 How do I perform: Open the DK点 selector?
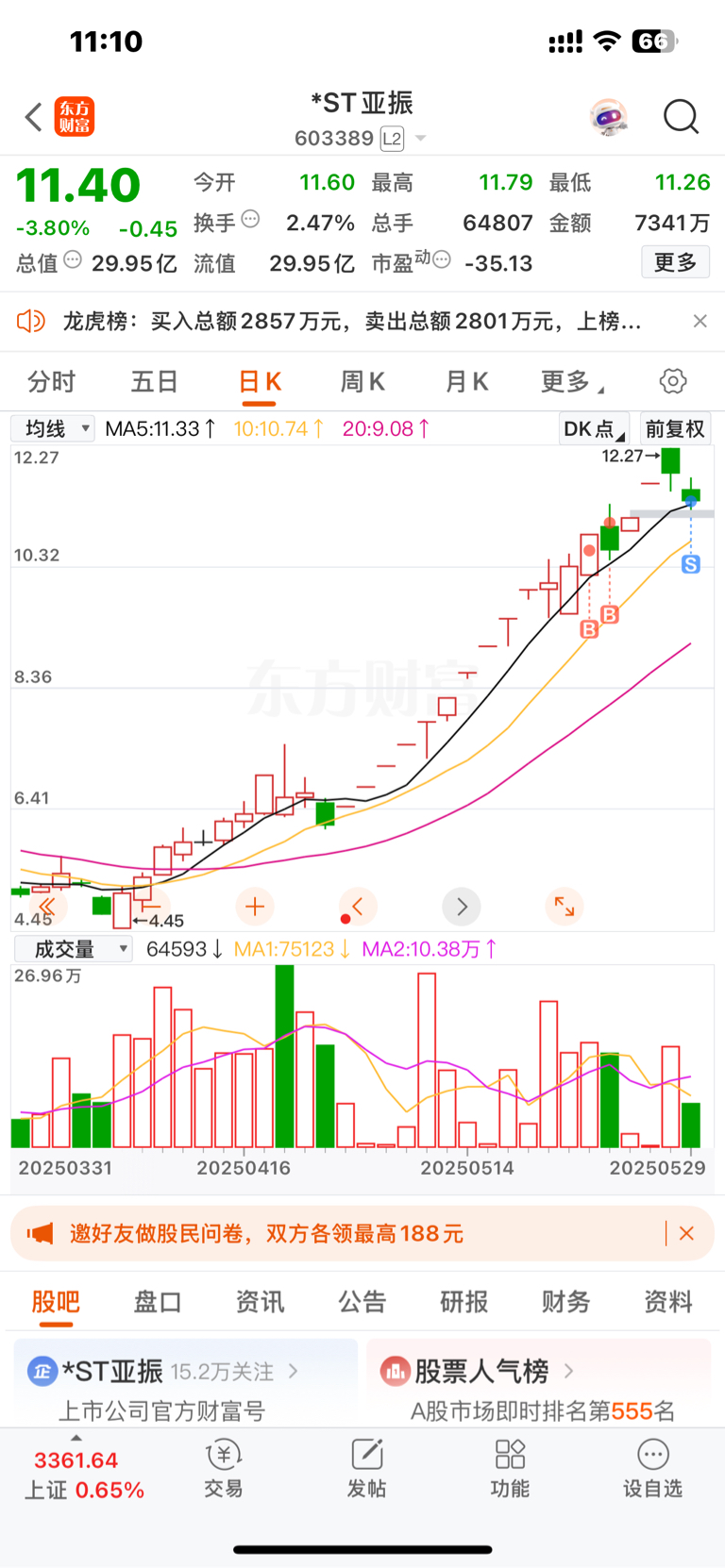click(594, 429)
